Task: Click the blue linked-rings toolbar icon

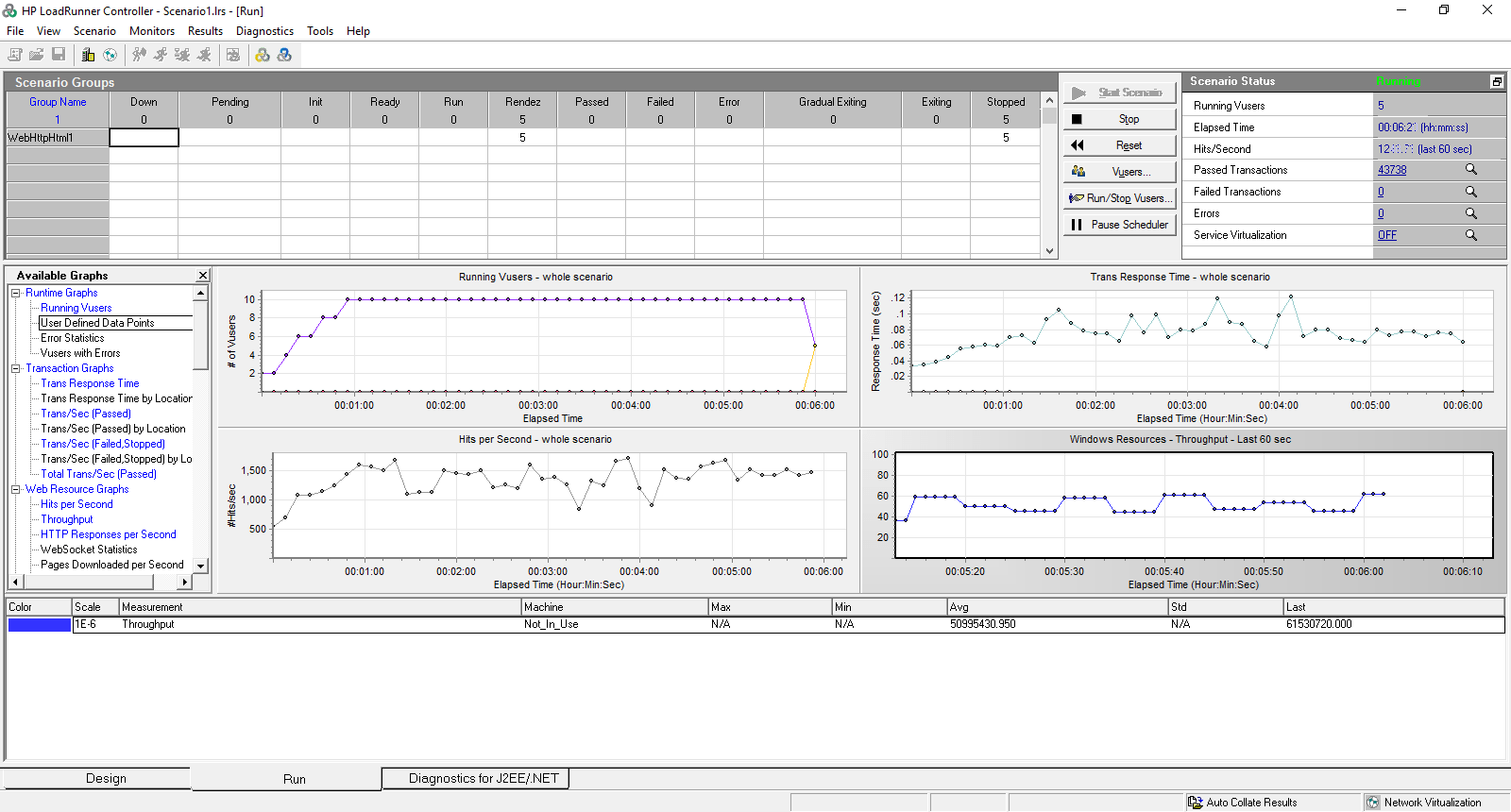Action: [284, 55]
